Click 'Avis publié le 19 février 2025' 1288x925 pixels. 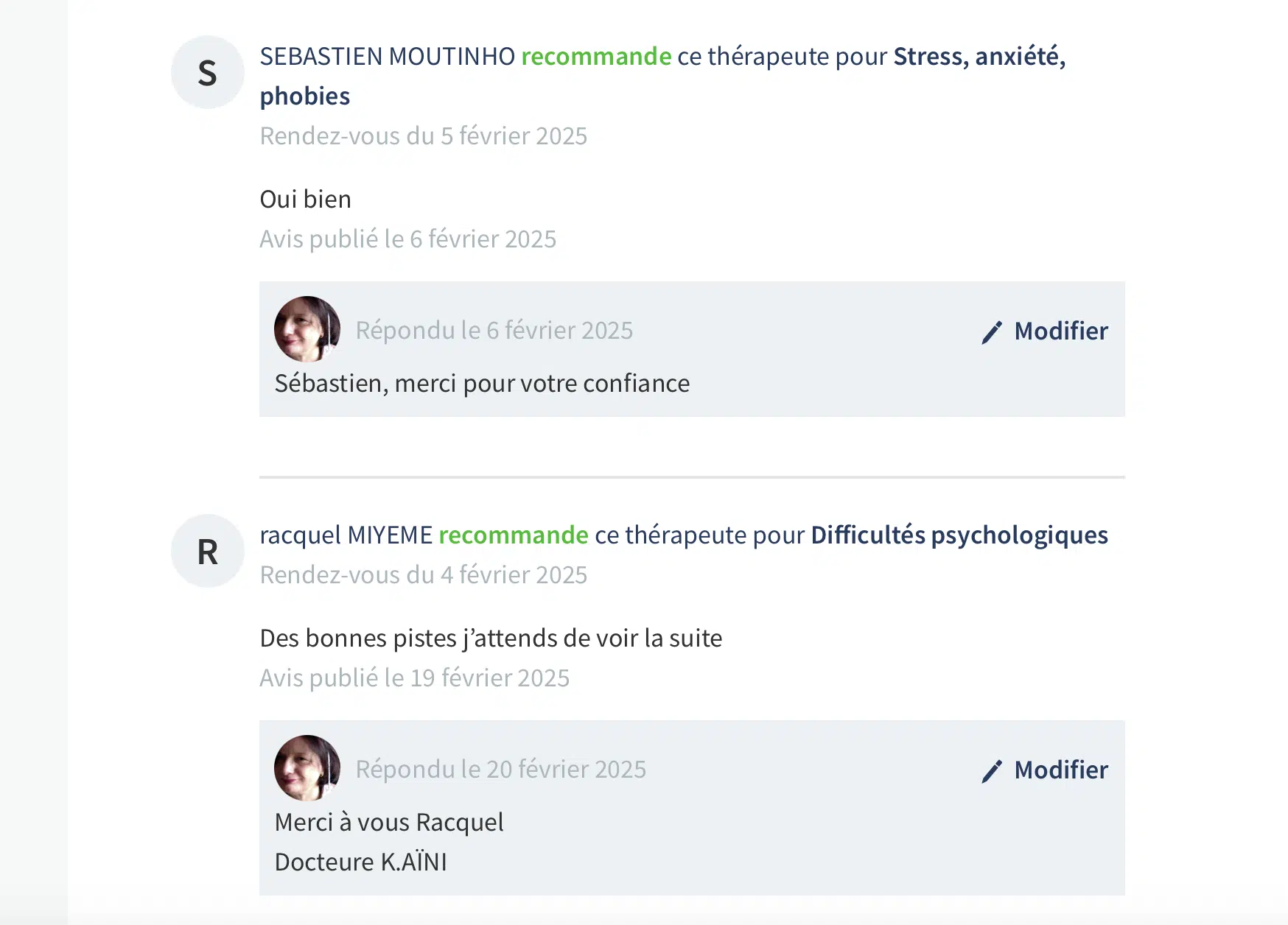tap(414, 678)
